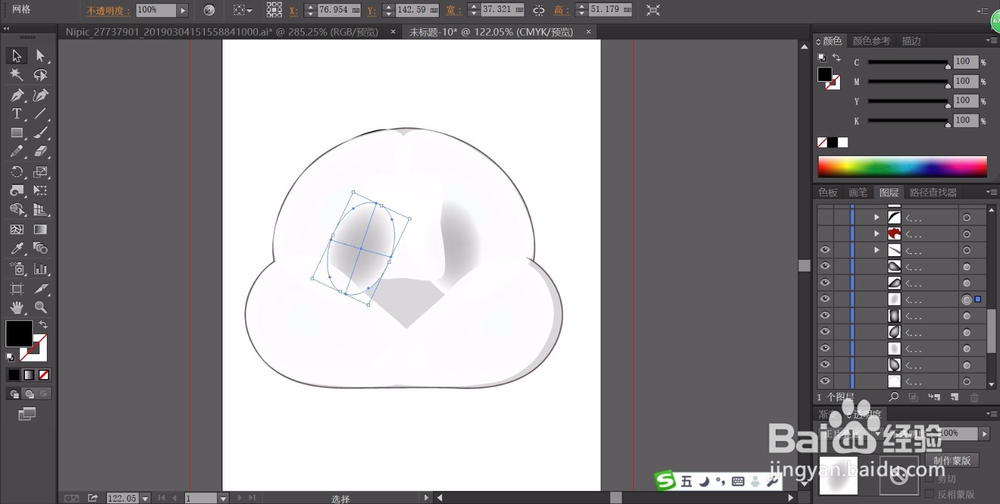
Task: Switch to the Nipic_27737901 document tab
Action: pyautogui.click(x=221, y=31)
